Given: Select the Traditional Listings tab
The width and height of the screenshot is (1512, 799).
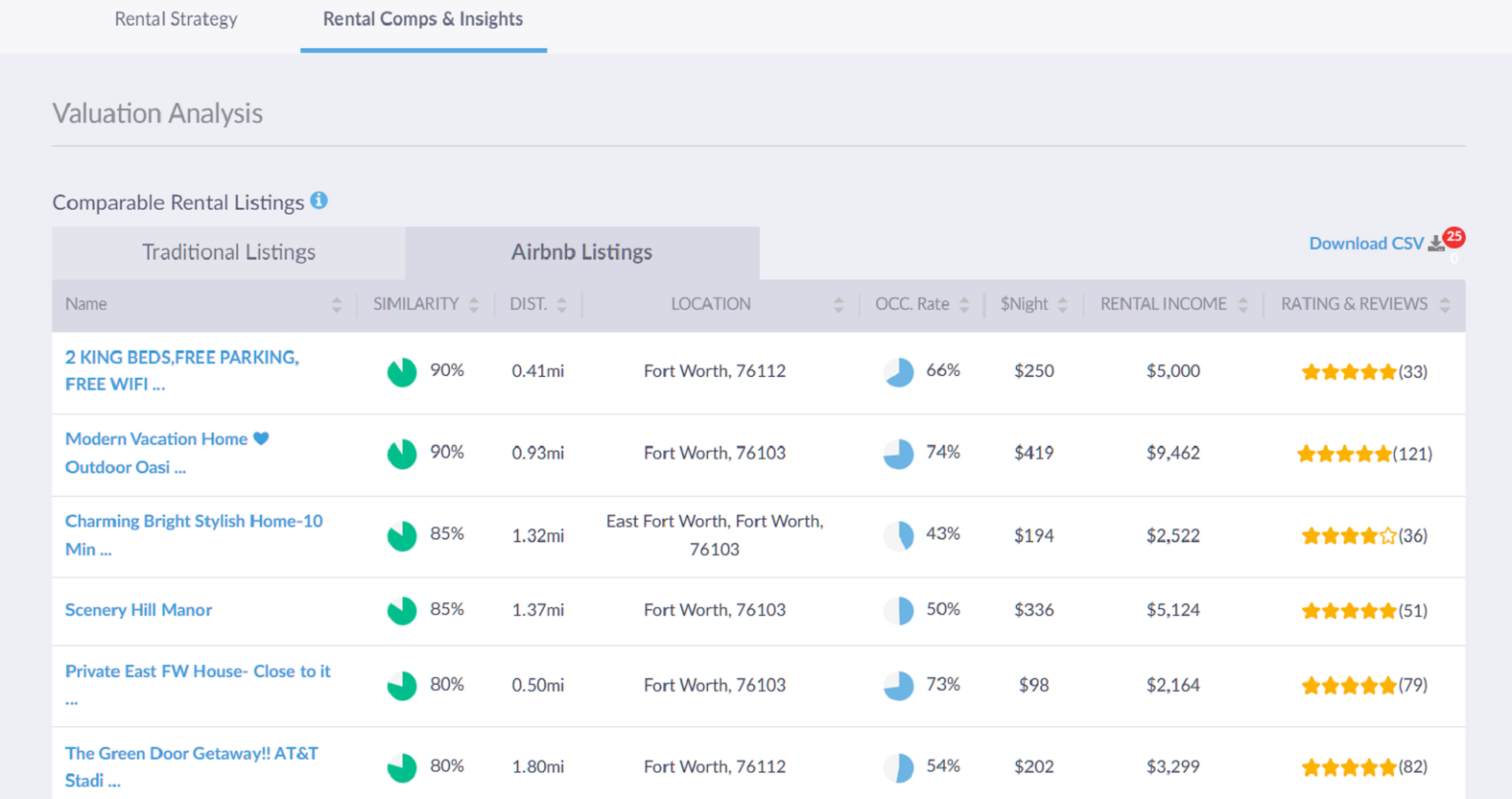Looking at the screenshot, I should click(228, 253).
